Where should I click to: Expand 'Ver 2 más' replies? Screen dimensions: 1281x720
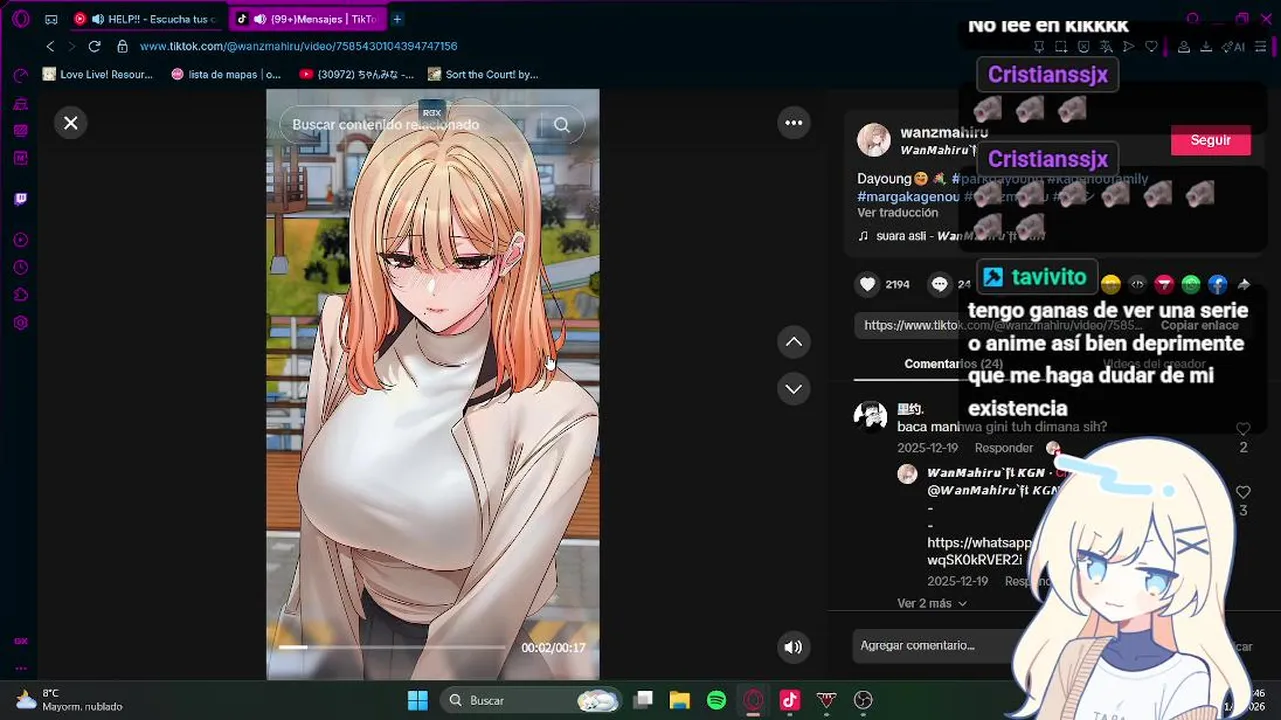point(932,603)
